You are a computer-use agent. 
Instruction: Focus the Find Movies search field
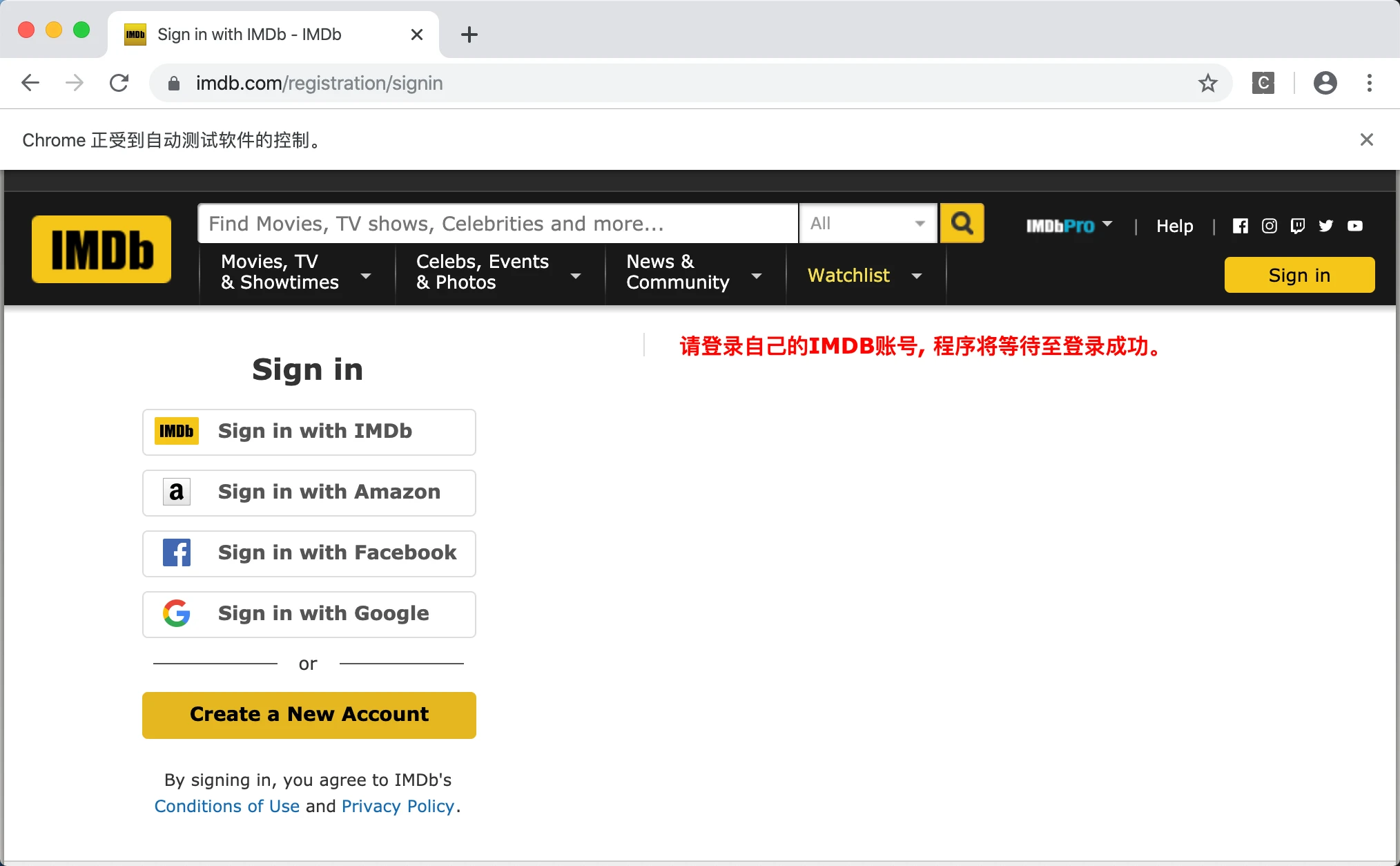click(x=498, y=223)
